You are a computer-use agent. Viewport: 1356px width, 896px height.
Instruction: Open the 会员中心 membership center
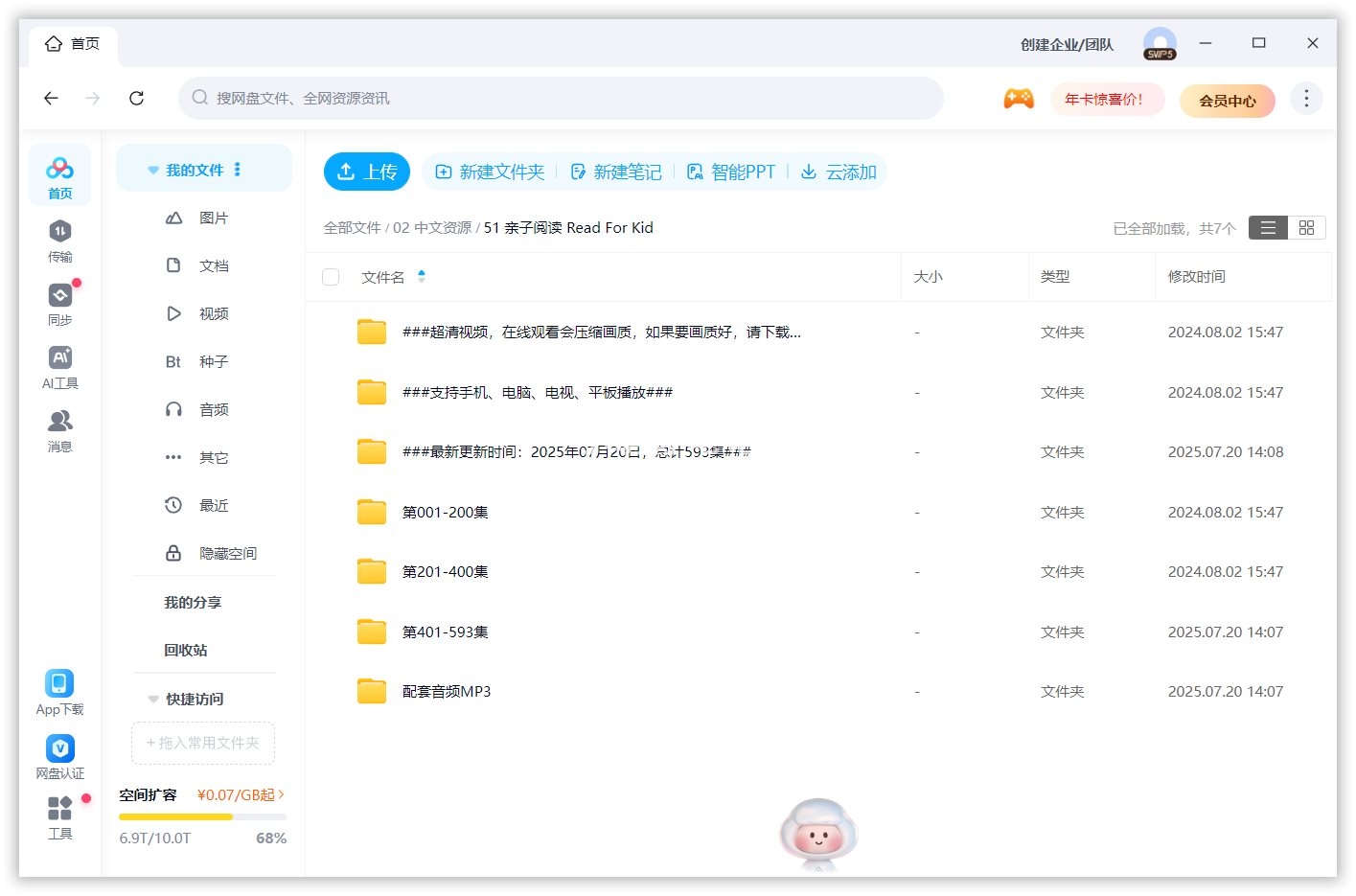click(1228, 100)
